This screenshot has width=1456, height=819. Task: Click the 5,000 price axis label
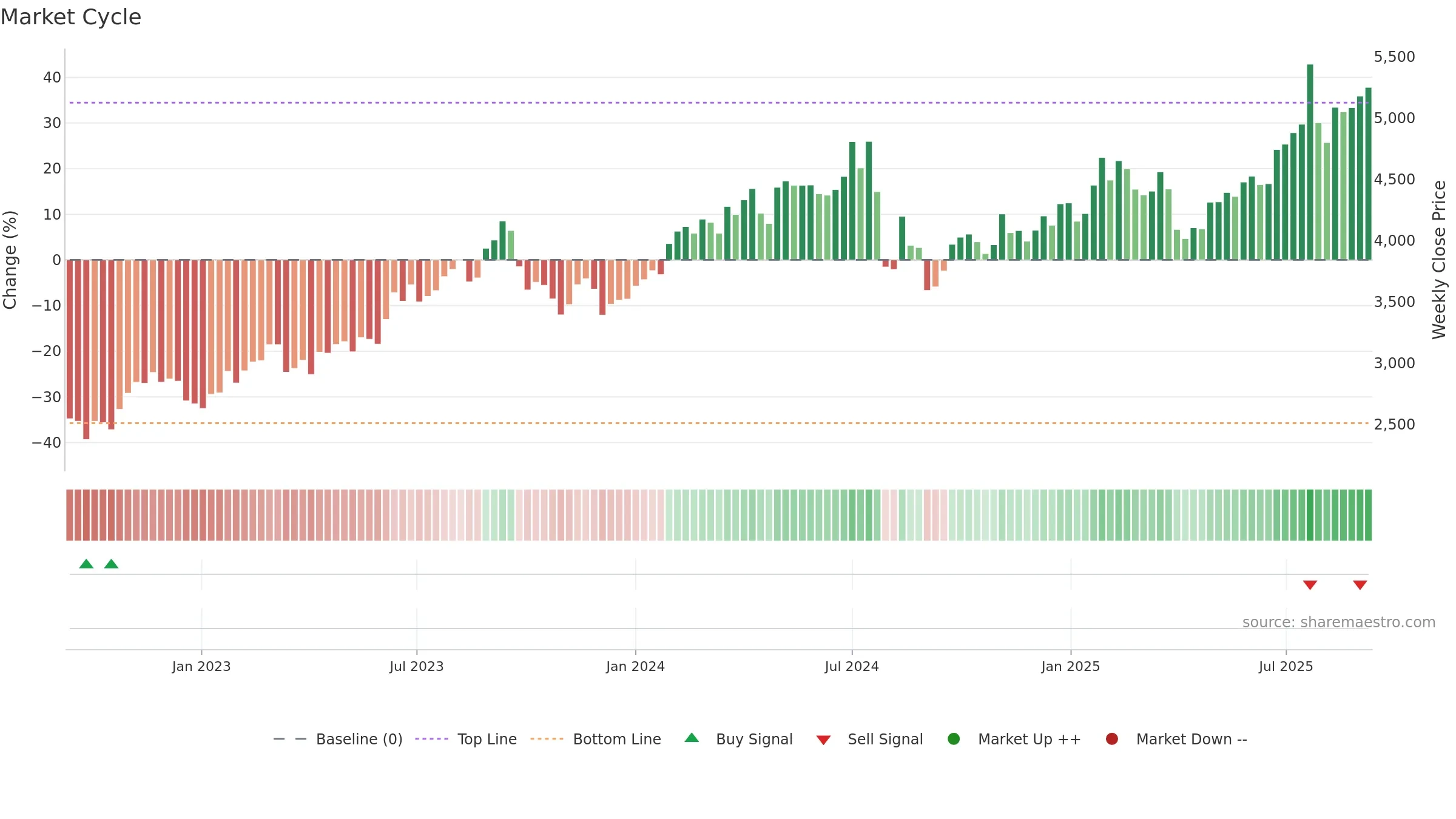click(1394, 118)
